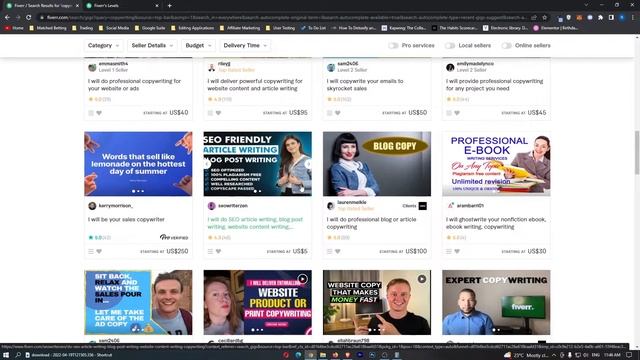Open Windows taskbar search icon
The width and height of the screenshot is (640, 360).
(x=18, y=355)
